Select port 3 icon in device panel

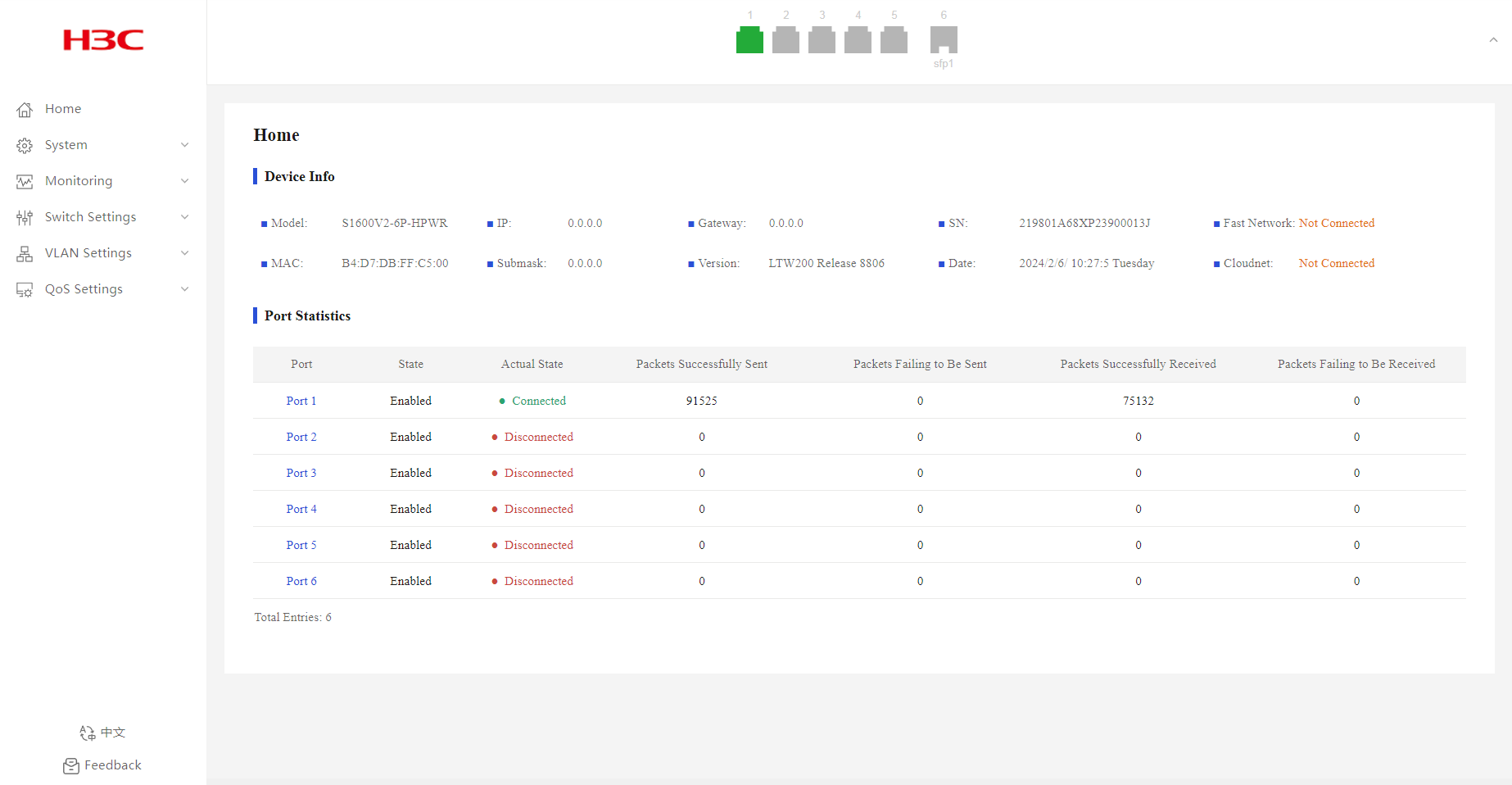(822, 39)
